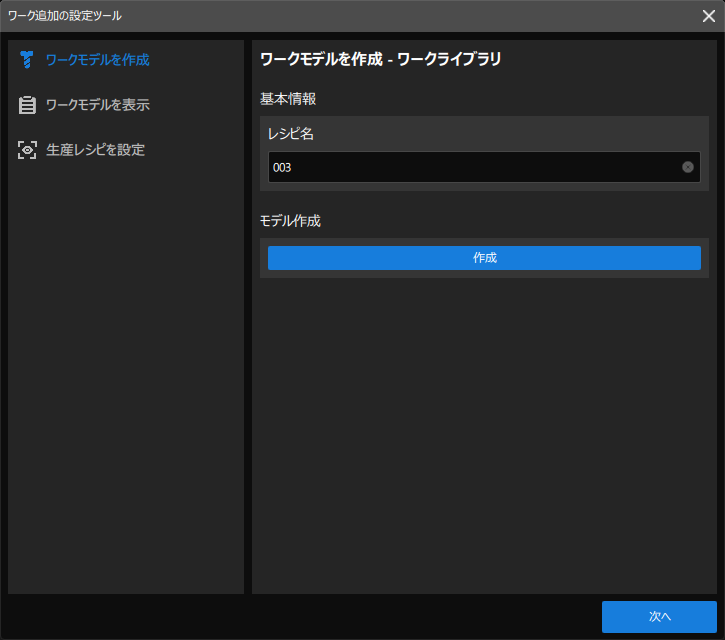This screenshot has height=640, width=725.
Task: Proceed with the 次へ button
Action: [659, 616]
